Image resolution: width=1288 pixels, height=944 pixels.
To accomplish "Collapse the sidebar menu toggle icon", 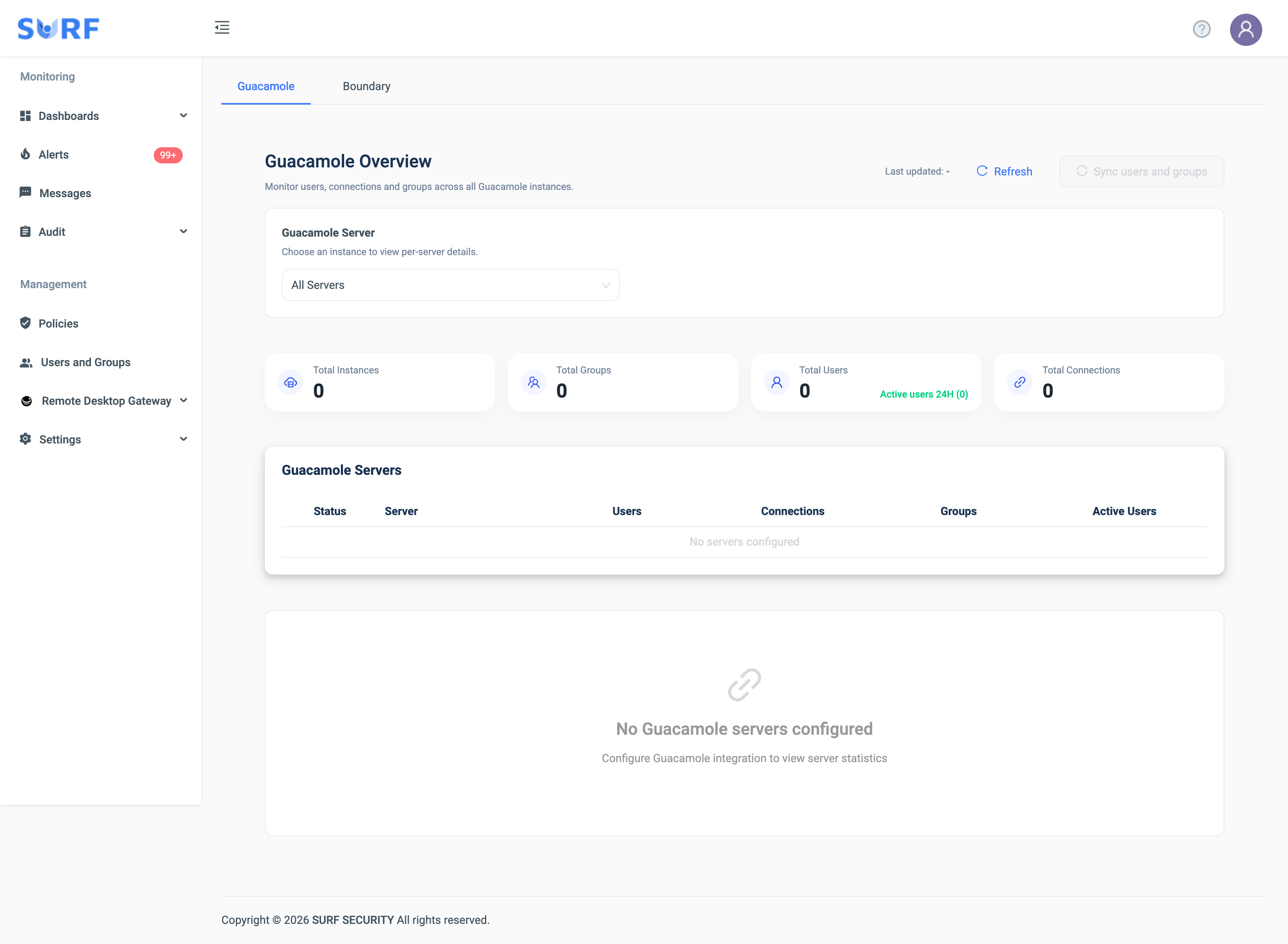I will [x=222, y=27].
